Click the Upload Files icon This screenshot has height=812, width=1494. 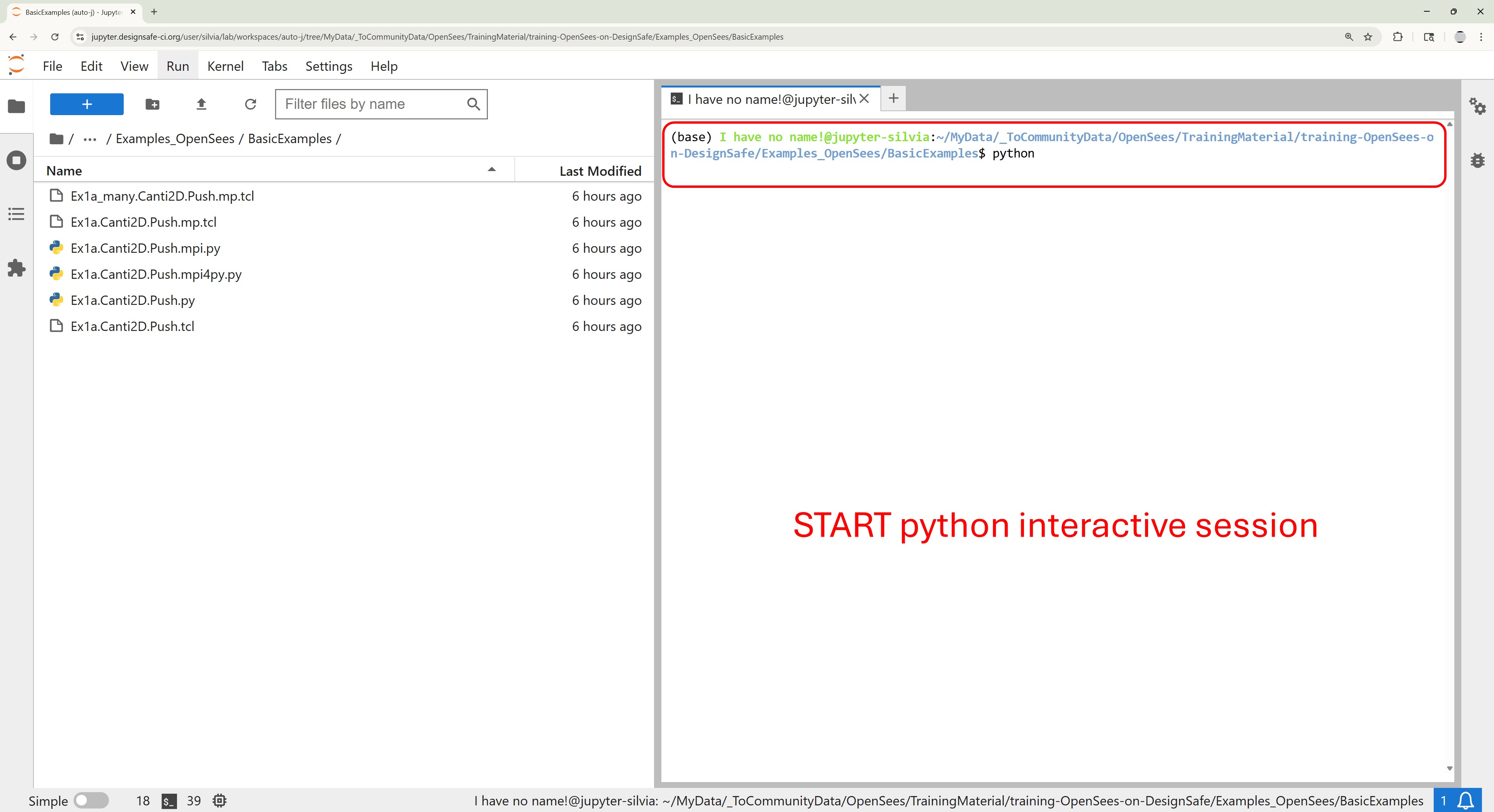tap(201, 104)
